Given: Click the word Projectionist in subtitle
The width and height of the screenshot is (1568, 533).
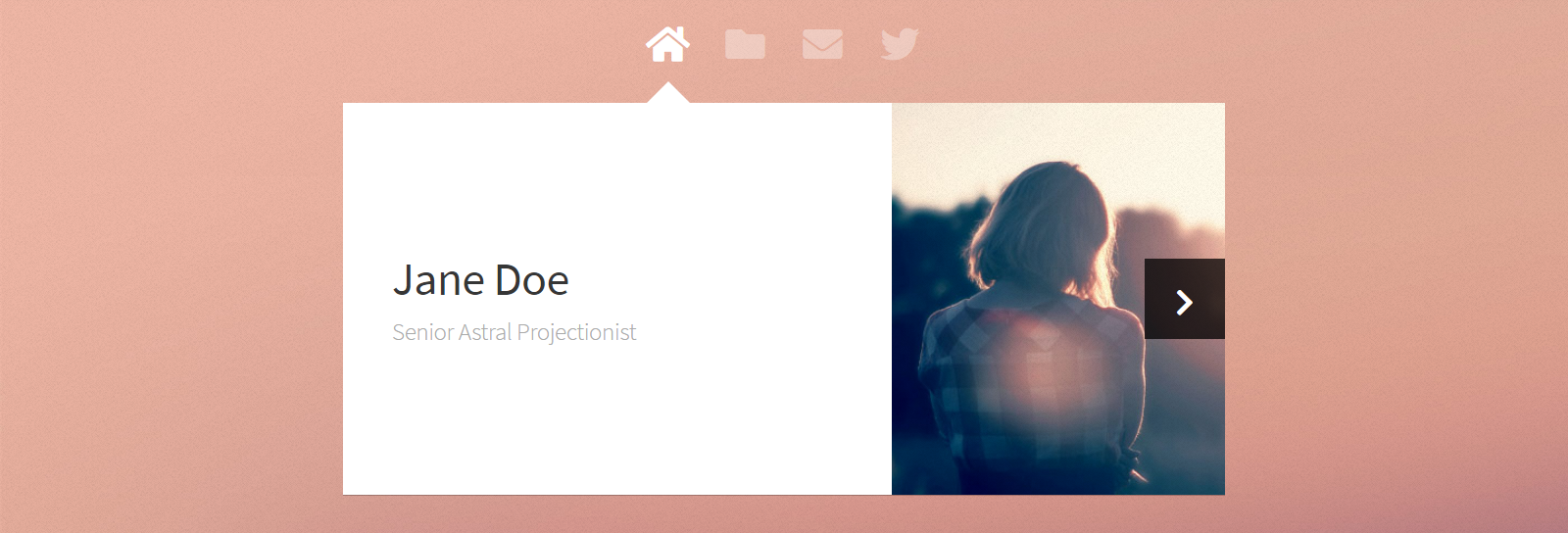Looking at the screenshot, I should [576, 333].
